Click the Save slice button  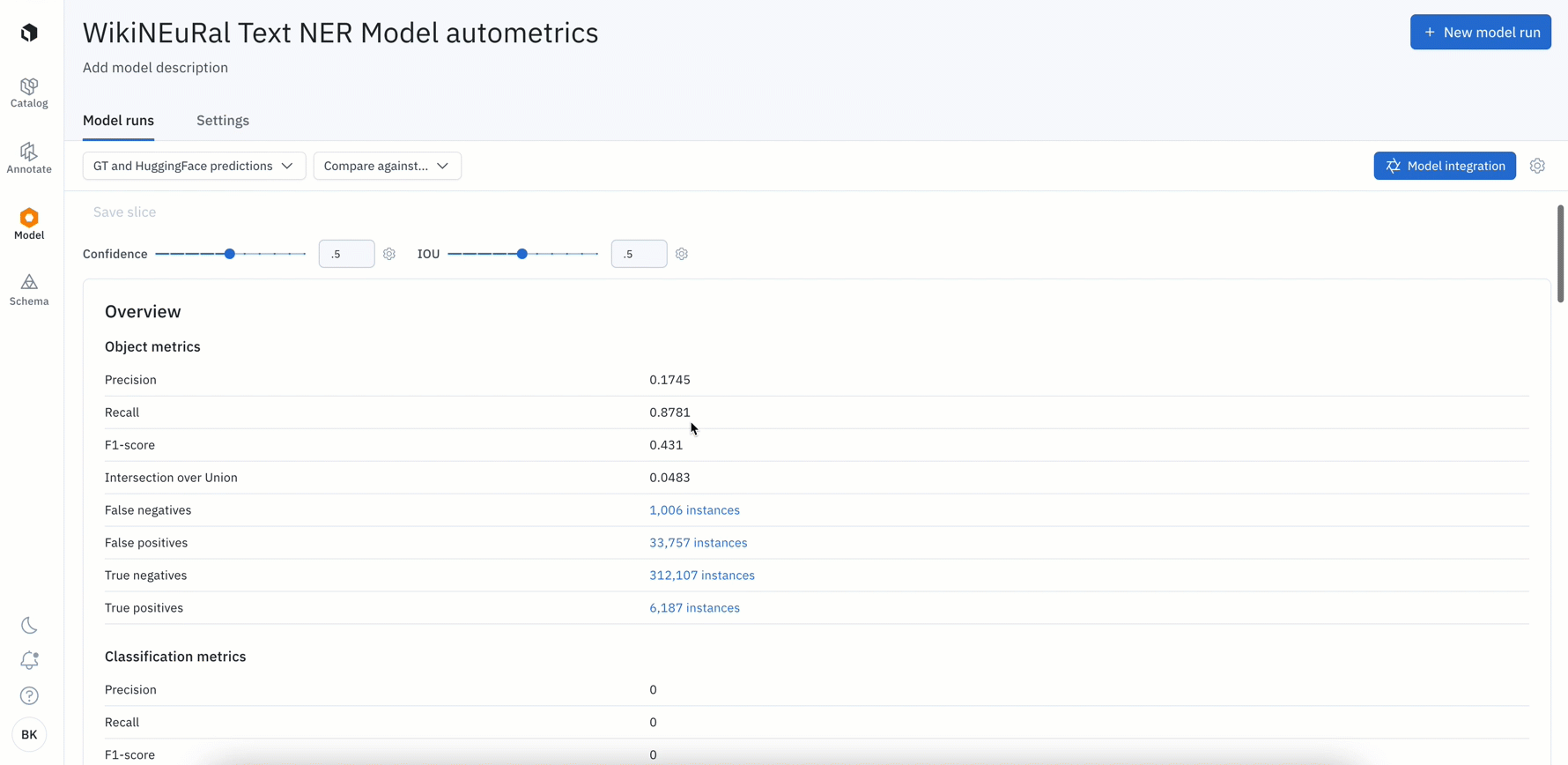point(124,212)
